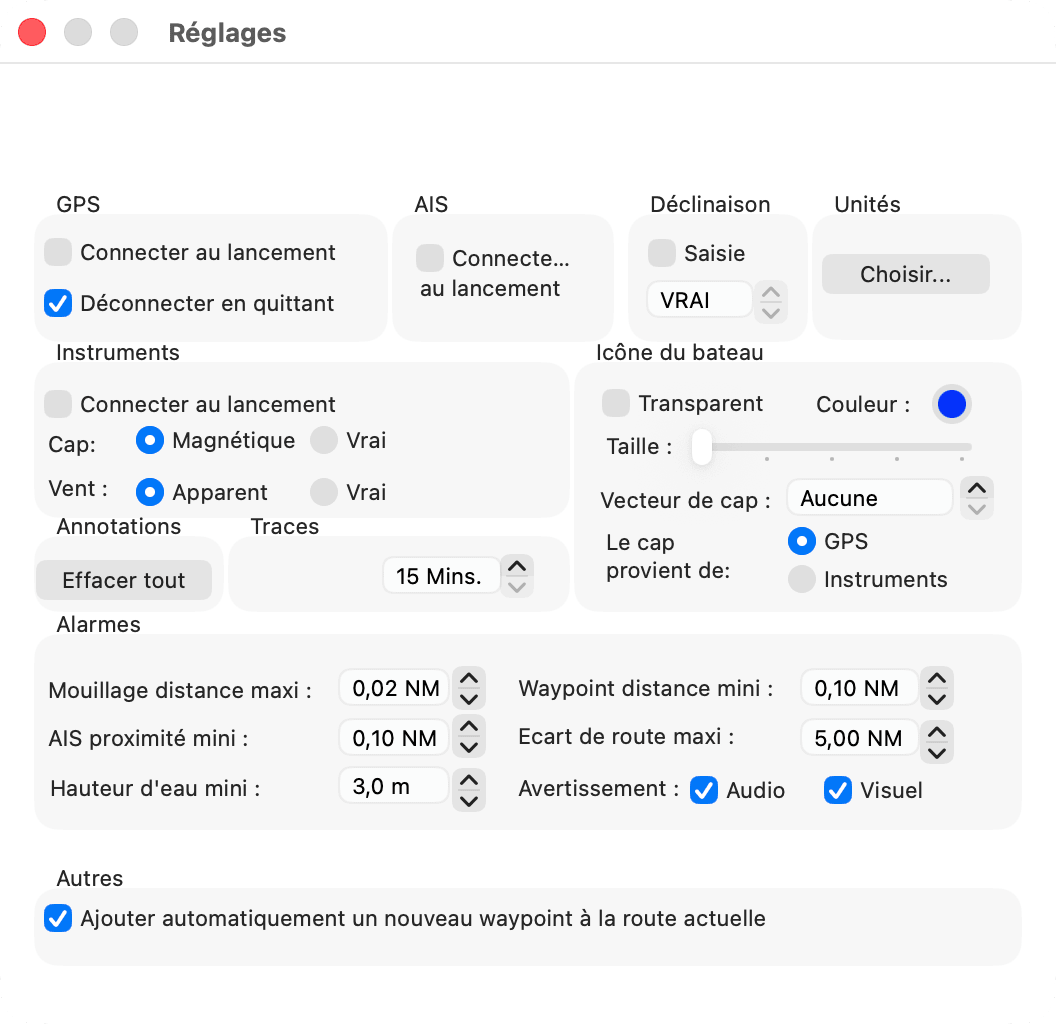
Task: Enable Instruments Connecter au lancement checkbox
Action: pyautogui.click(x=58, y=404)
